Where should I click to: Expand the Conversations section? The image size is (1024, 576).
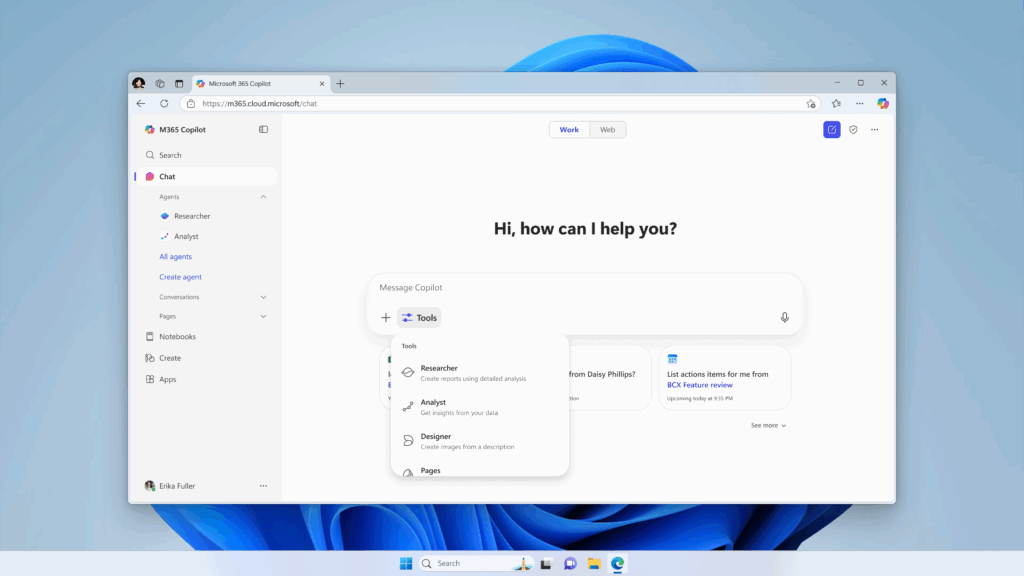(x=263, y=297)
